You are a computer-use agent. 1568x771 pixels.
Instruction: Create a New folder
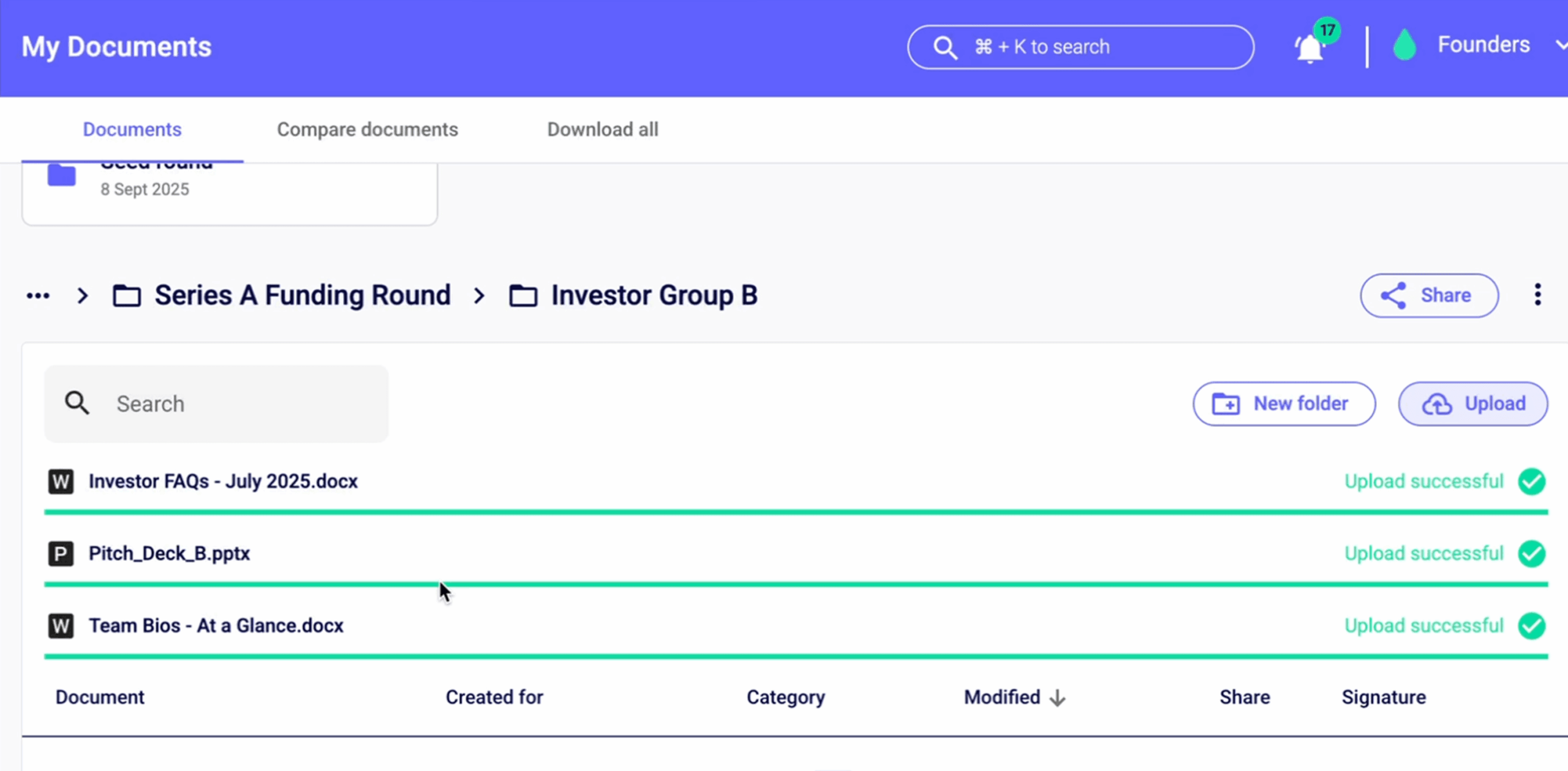coord(1284,404)
